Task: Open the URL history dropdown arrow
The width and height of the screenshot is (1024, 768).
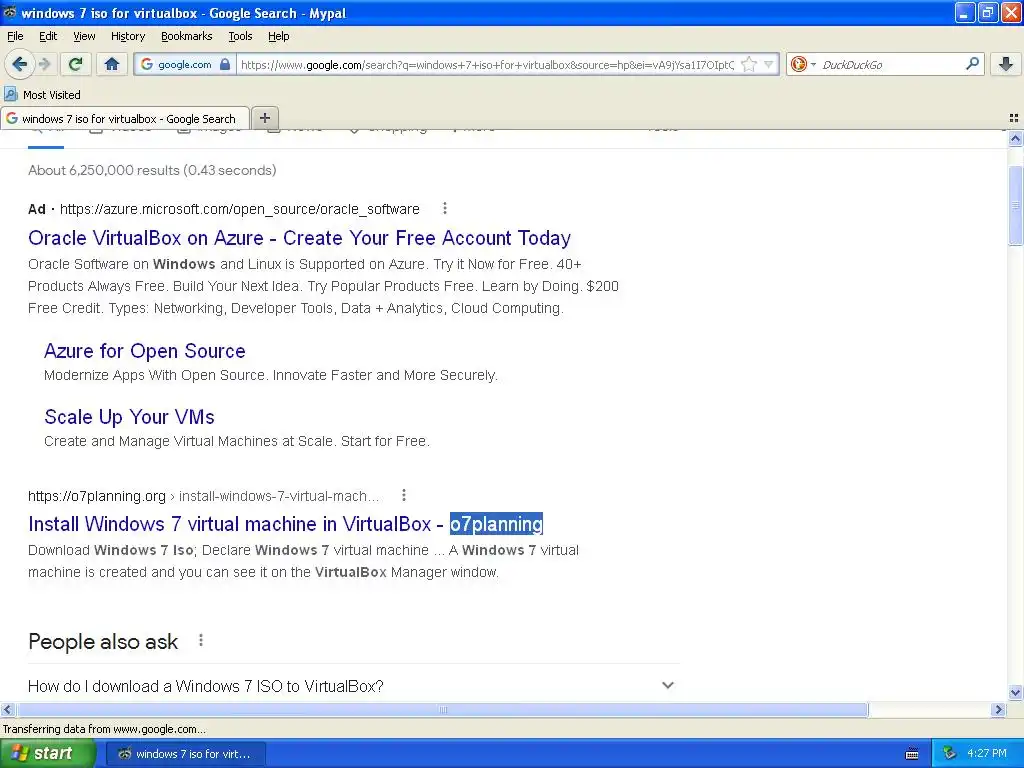Action: point(769,64)
